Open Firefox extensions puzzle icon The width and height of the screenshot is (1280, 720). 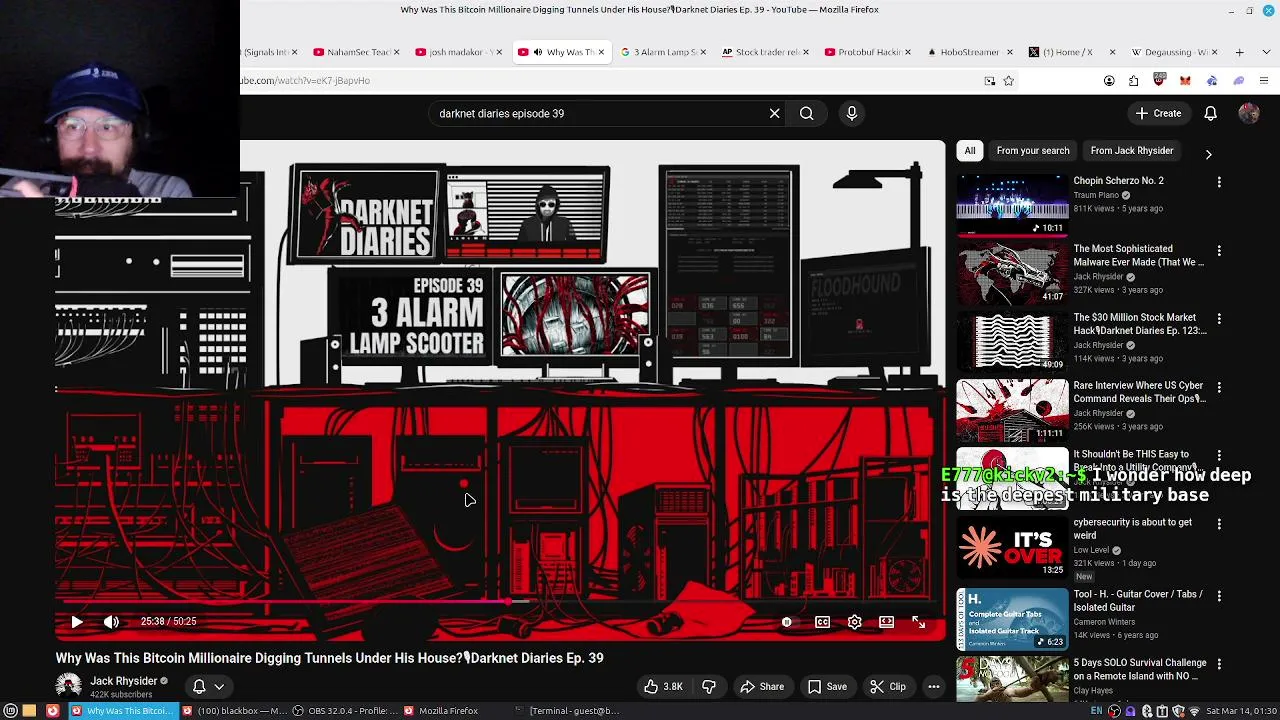coord(1134,81)
